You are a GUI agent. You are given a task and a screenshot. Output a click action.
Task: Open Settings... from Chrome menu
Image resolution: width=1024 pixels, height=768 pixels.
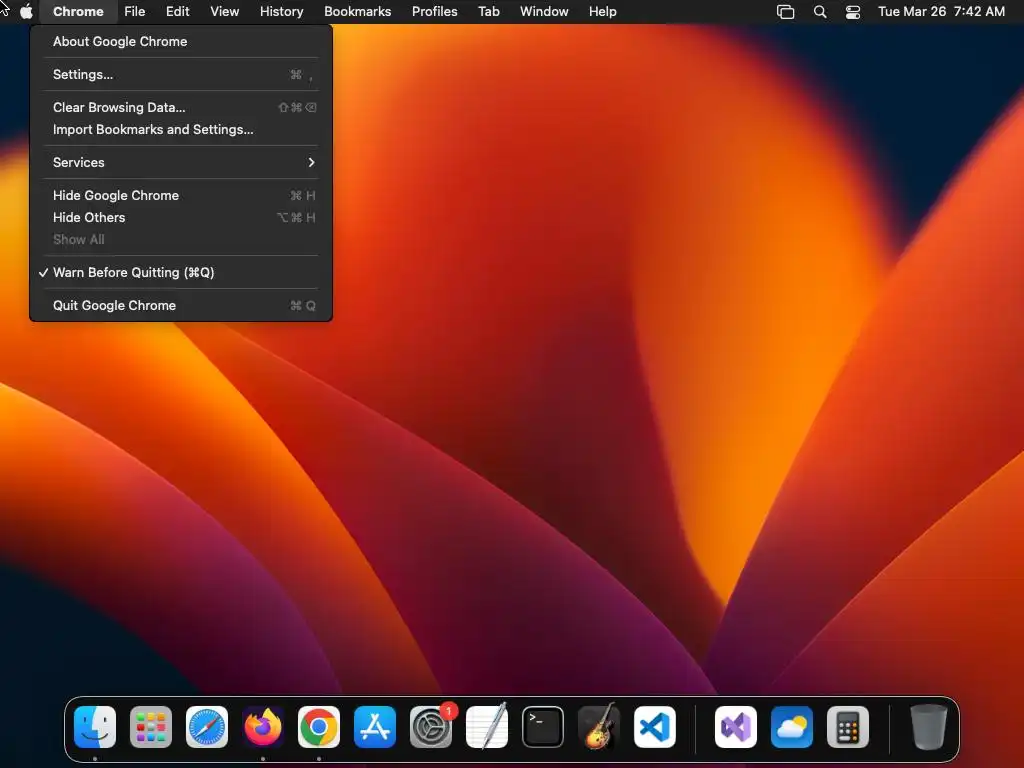pos(181,74)
